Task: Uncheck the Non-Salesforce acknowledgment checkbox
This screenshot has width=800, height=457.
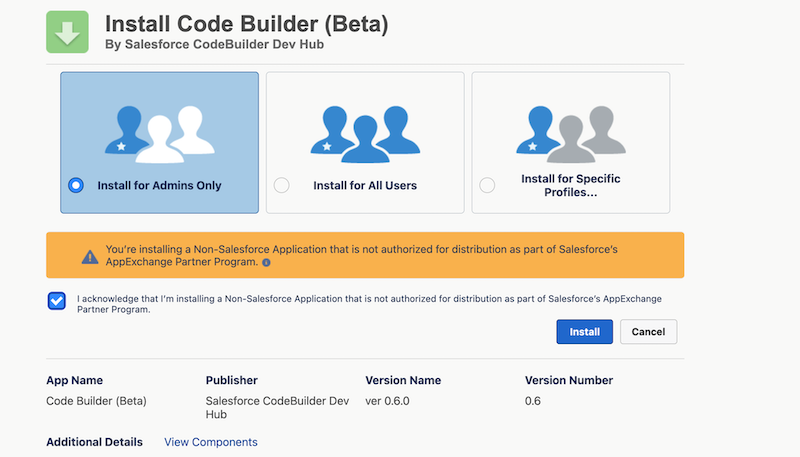Action: 57,301
